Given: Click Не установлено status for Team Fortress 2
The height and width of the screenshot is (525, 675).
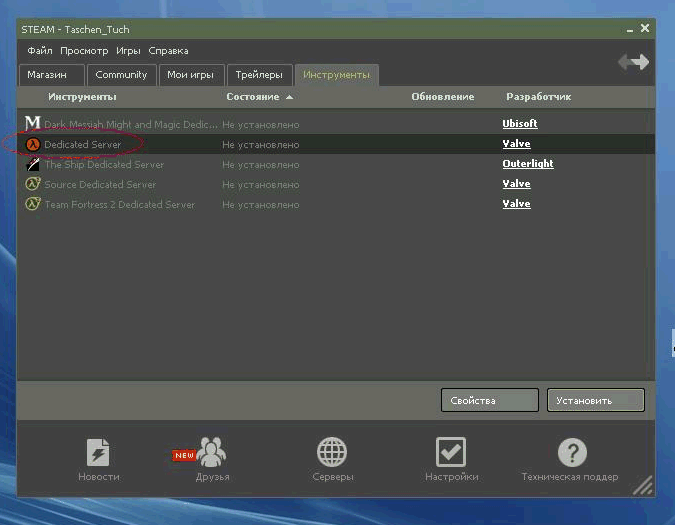Looking at the screenshot, I should [260, 205].
